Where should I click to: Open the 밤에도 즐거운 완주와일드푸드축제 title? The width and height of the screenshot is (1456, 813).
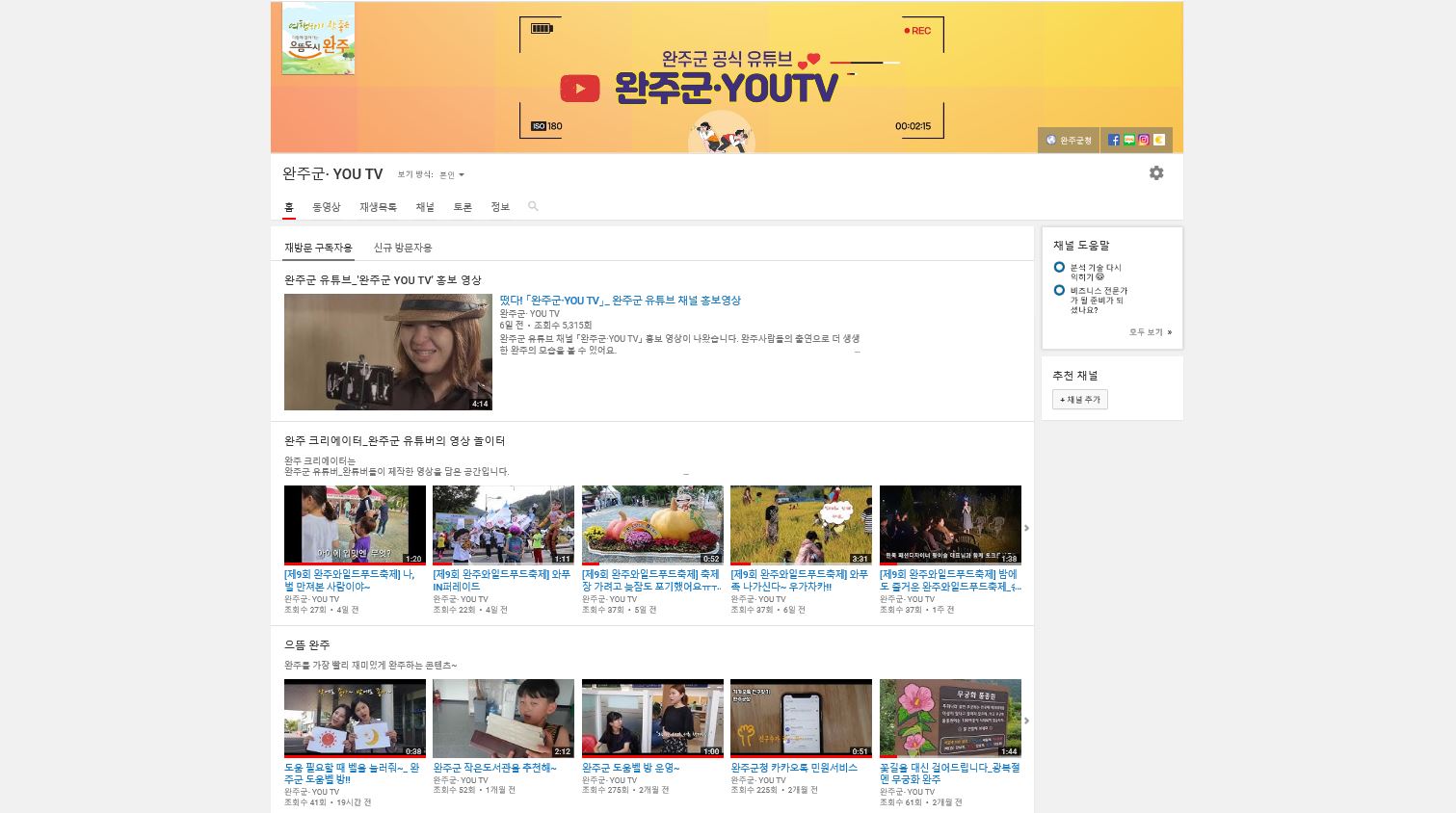click(x=950, y=580)
